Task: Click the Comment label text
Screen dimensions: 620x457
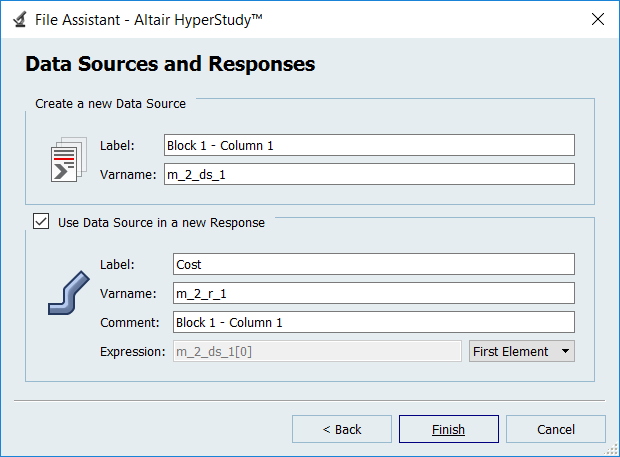Action: (x=129, y=322)
